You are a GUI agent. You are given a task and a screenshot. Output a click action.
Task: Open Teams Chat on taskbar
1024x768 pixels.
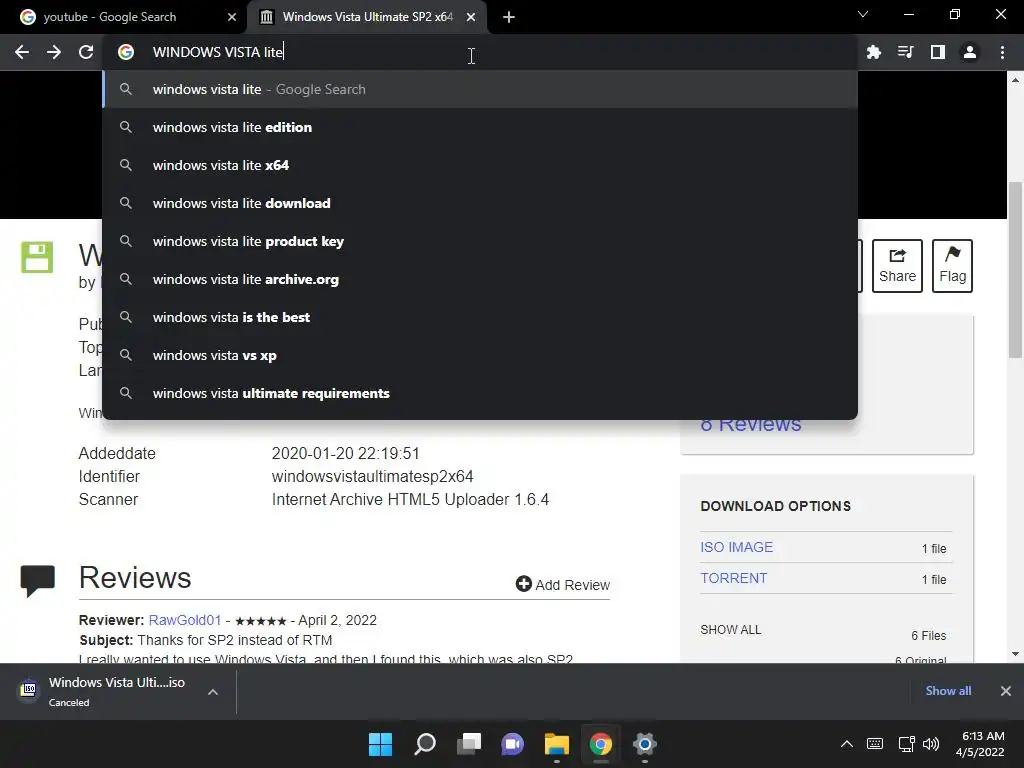point(512,744)
